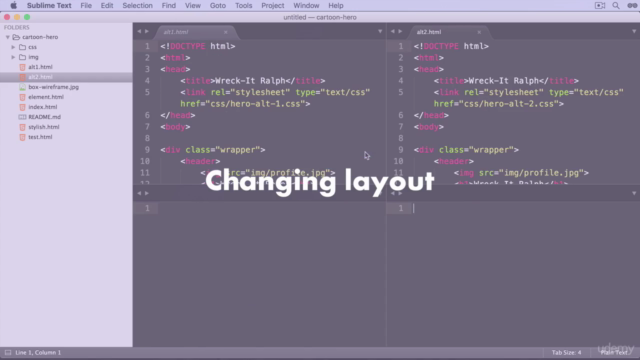Screen dimensions: 640x360
Task: Open the Selection menu
Action: [x=137, y=5]
